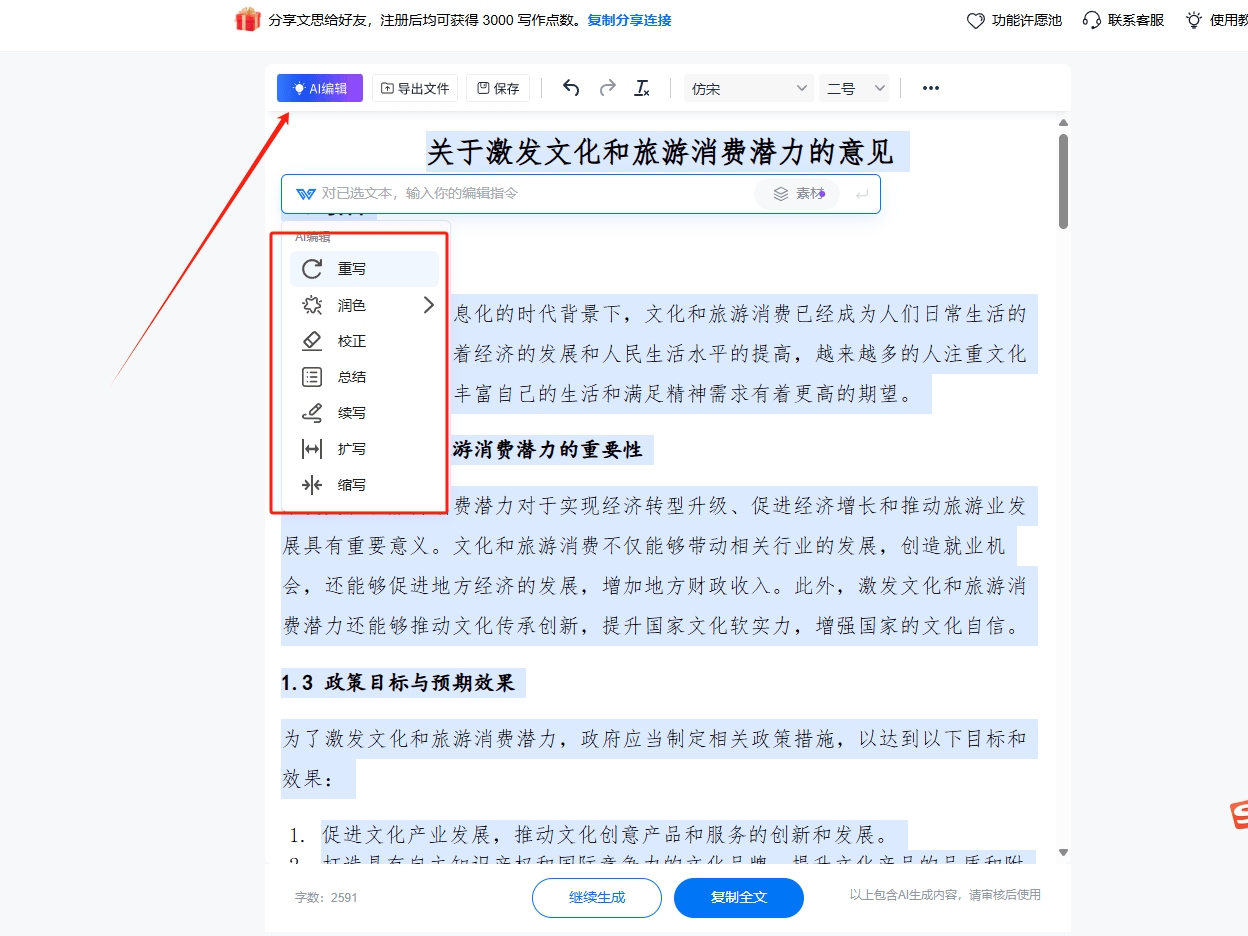Screen dimensions: 1248x936
Task: Click the redo arrow icon
Action: [x=607, y=88]
